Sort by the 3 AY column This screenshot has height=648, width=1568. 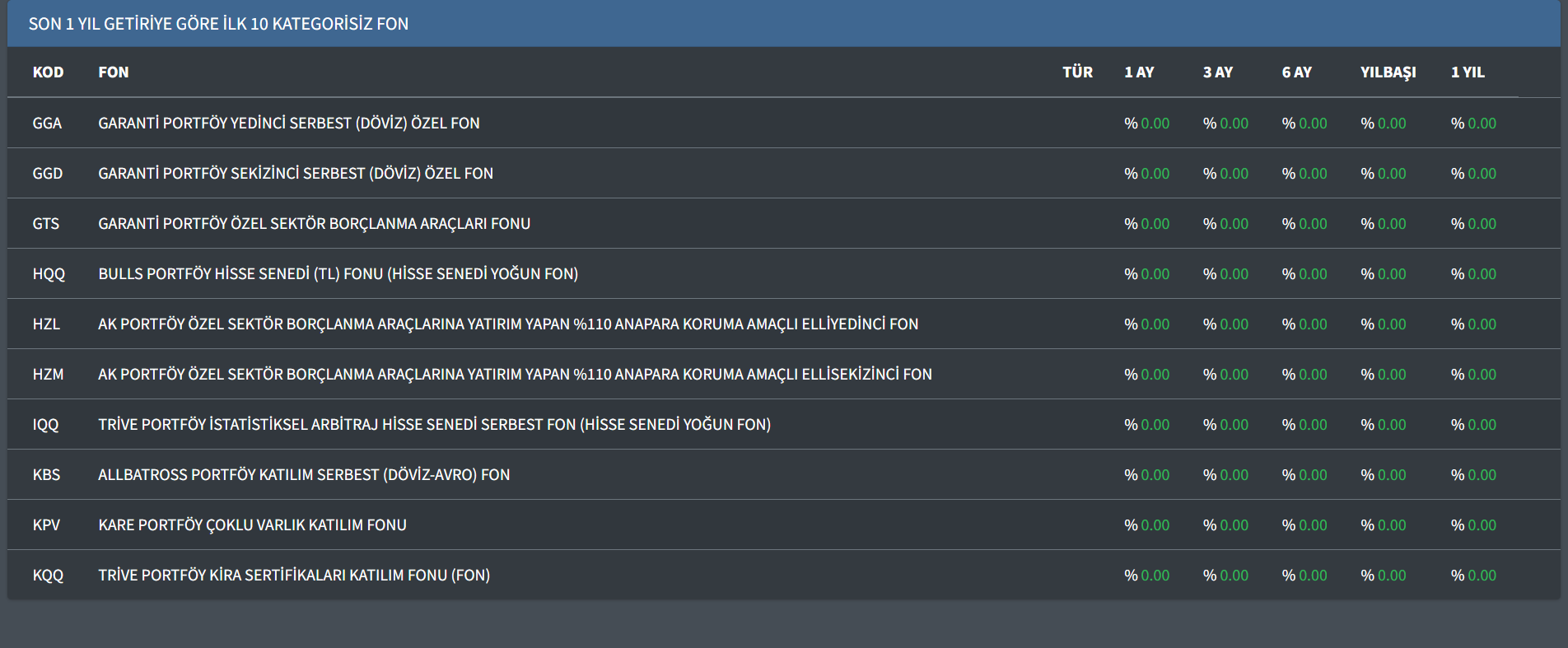(x=1217, y=72)
